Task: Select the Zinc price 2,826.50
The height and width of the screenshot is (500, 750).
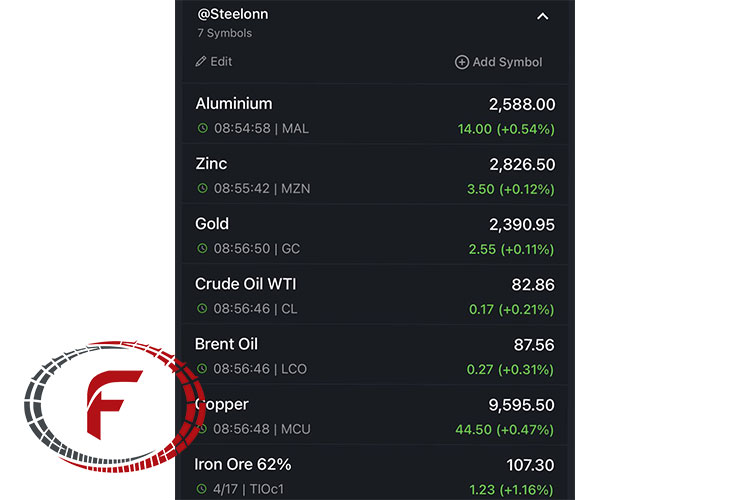Action: (x=522, y=165)
